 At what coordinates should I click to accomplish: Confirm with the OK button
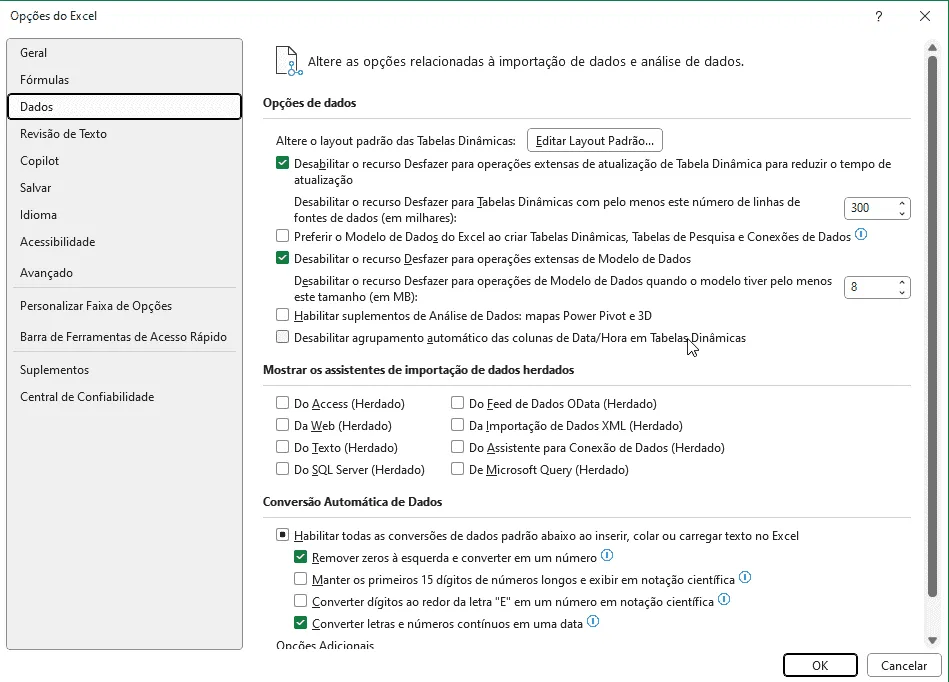coord(820,665)
